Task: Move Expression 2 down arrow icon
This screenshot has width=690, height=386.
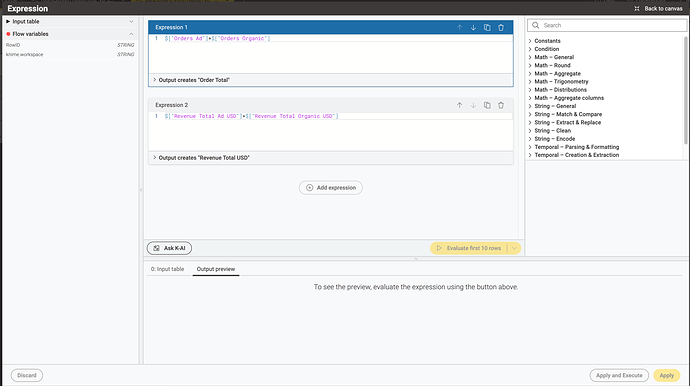Action: [473, 105]
